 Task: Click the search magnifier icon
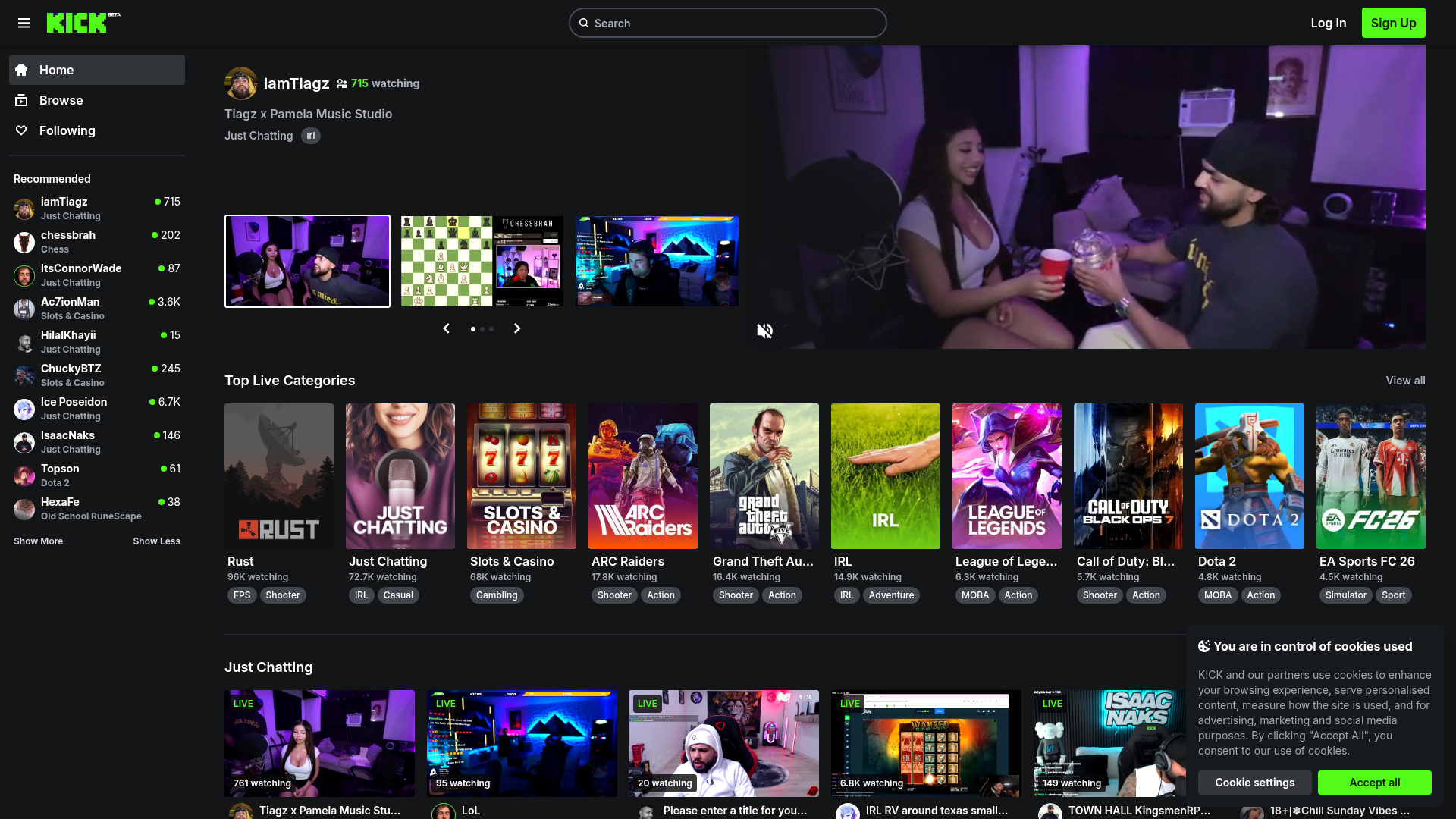(585, 23)
